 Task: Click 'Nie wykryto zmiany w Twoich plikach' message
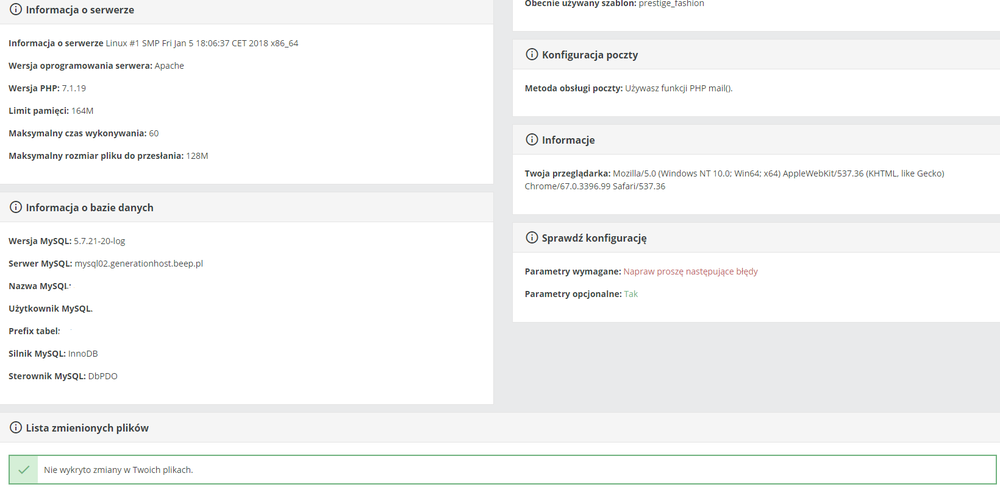(119, 470)
